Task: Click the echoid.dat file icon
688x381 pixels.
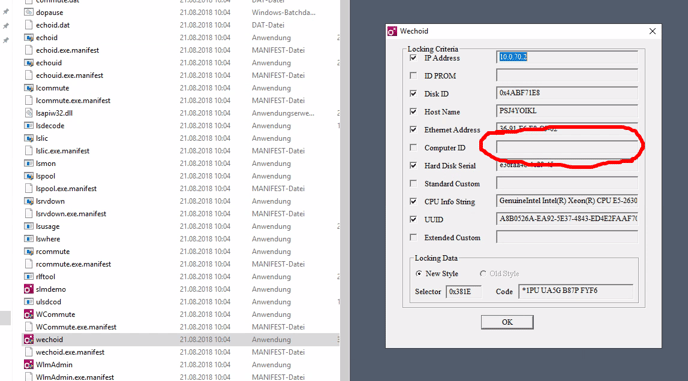Action: pos(29,25)
